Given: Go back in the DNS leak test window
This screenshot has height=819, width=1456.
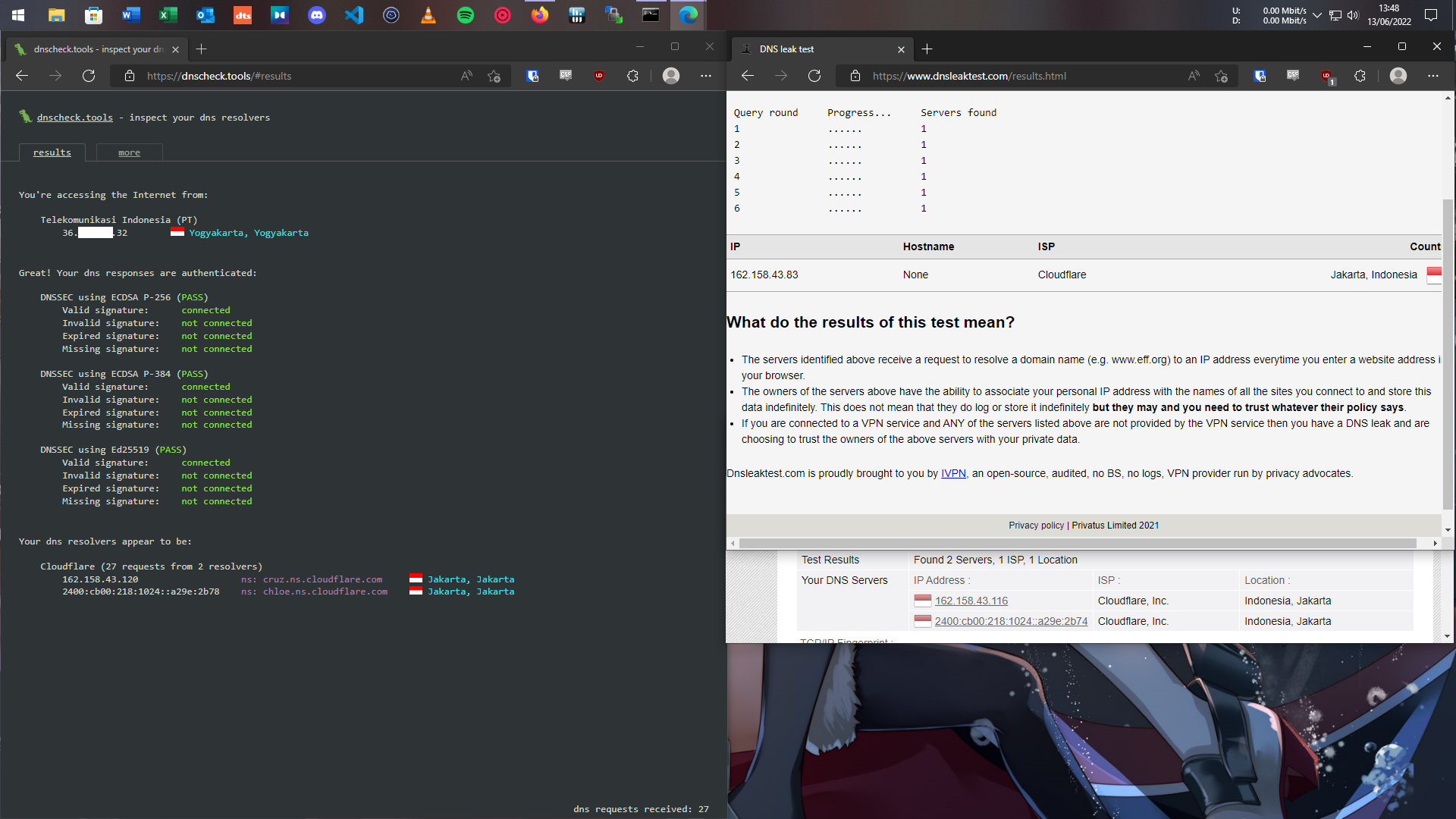Looking at the screenshot, I should point(748,76).
